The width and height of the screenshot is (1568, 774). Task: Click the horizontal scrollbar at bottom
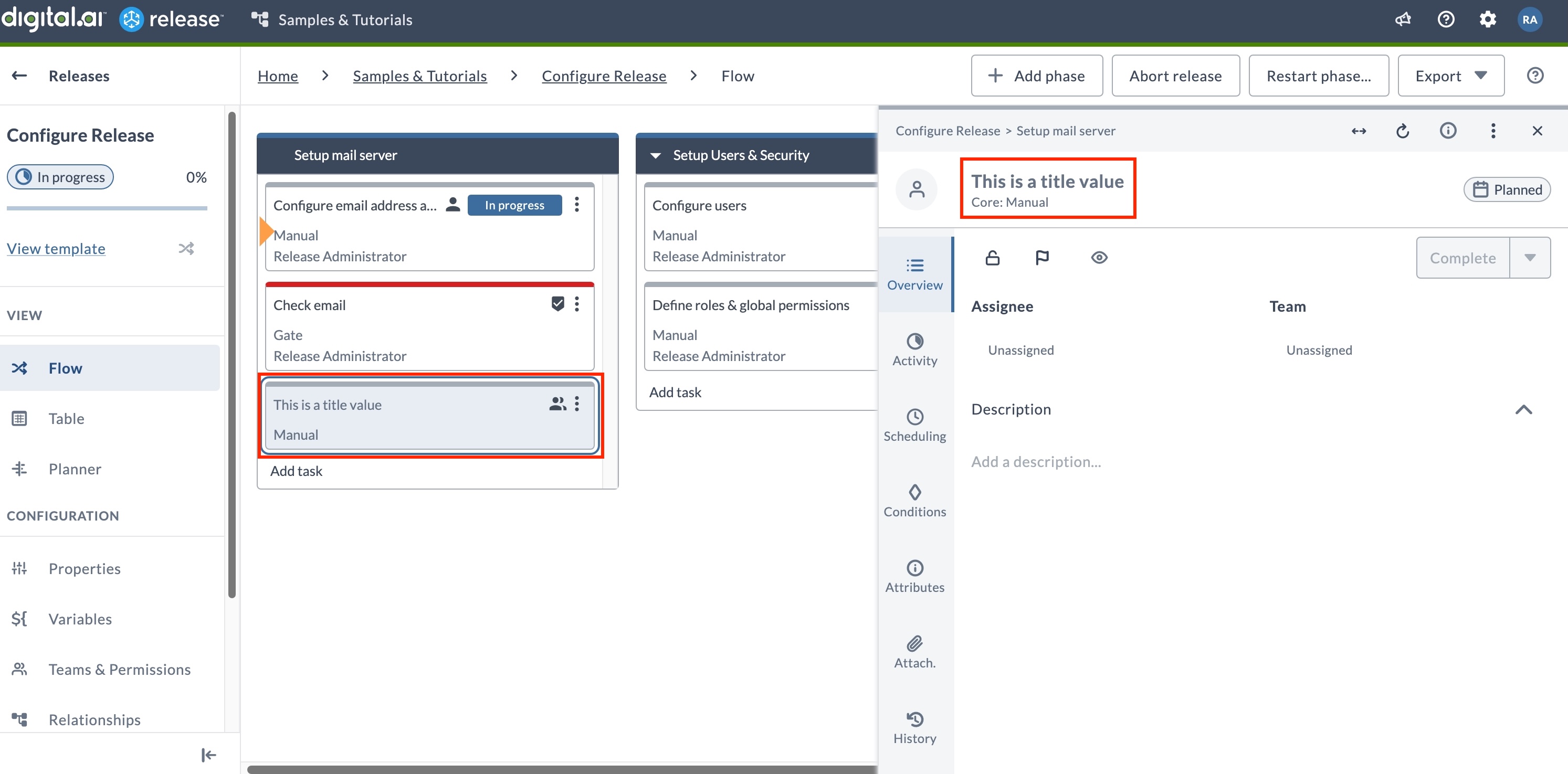pos(561,769)
